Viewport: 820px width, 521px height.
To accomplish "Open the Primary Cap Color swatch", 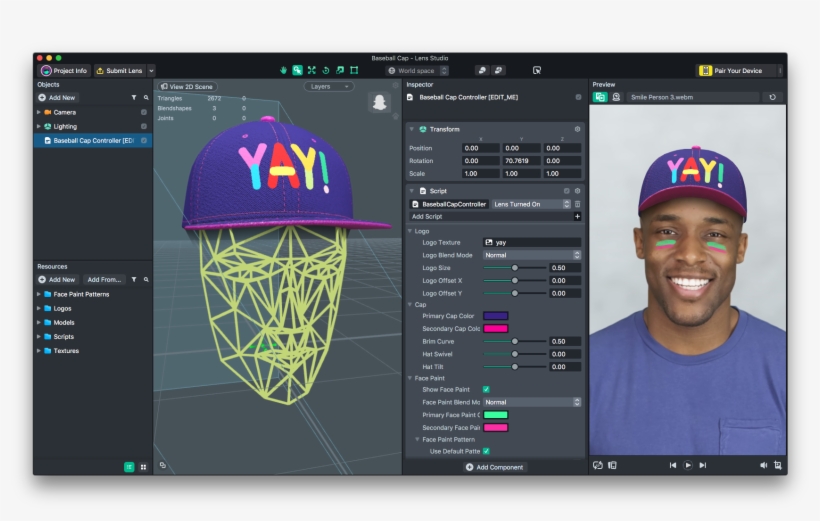I will click(495, 316).
